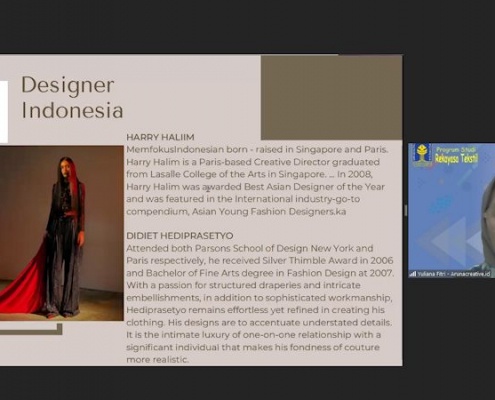Select Yuliana Fitri's participant video tile

pos(452,210)
